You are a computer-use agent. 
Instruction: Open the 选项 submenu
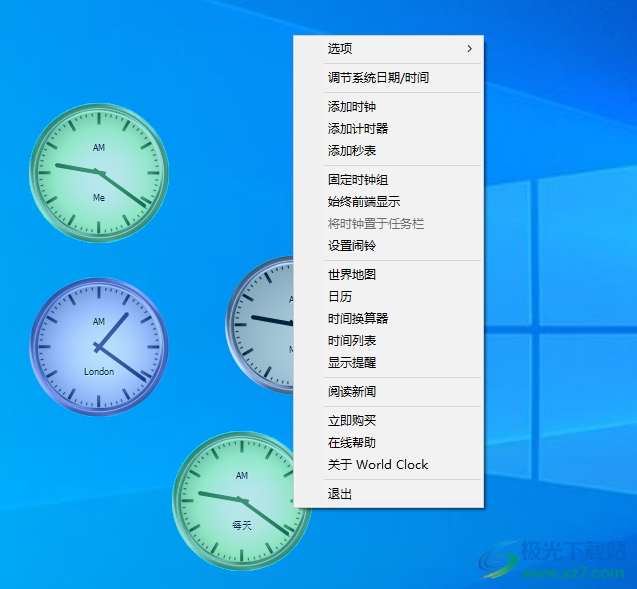point(388,49)
